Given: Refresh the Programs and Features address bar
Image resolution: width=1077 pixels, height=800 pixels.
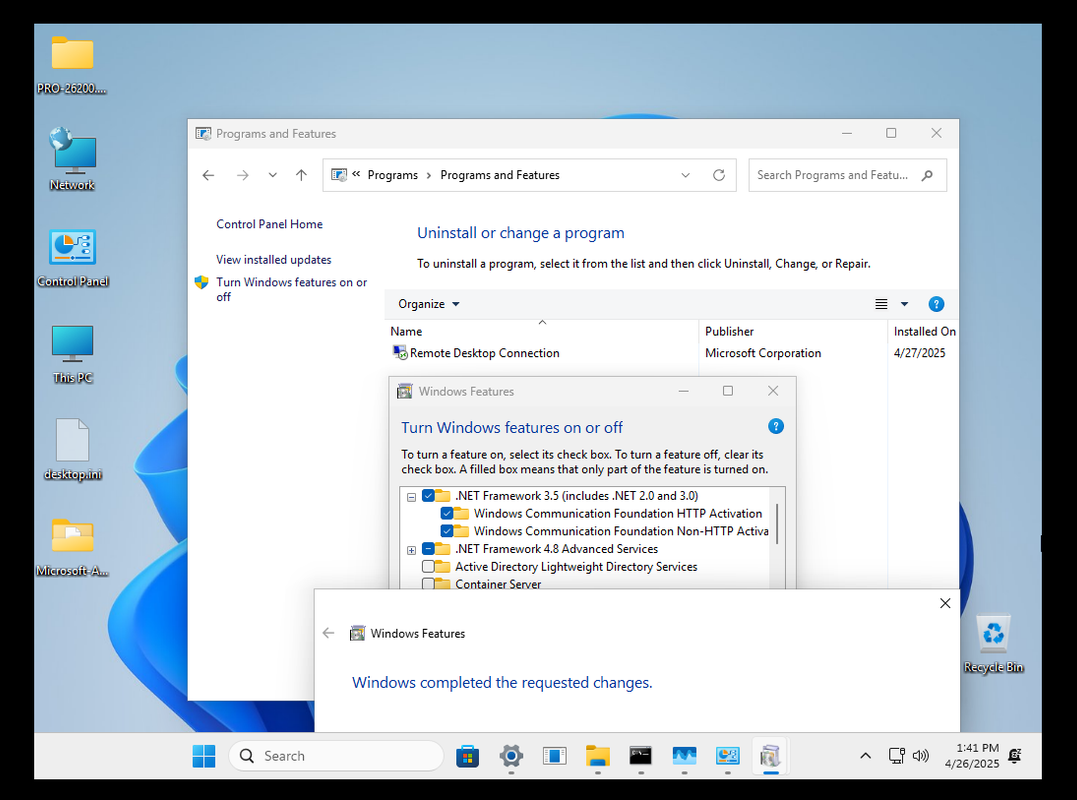Looking at the screenshot, I should 718,175.
